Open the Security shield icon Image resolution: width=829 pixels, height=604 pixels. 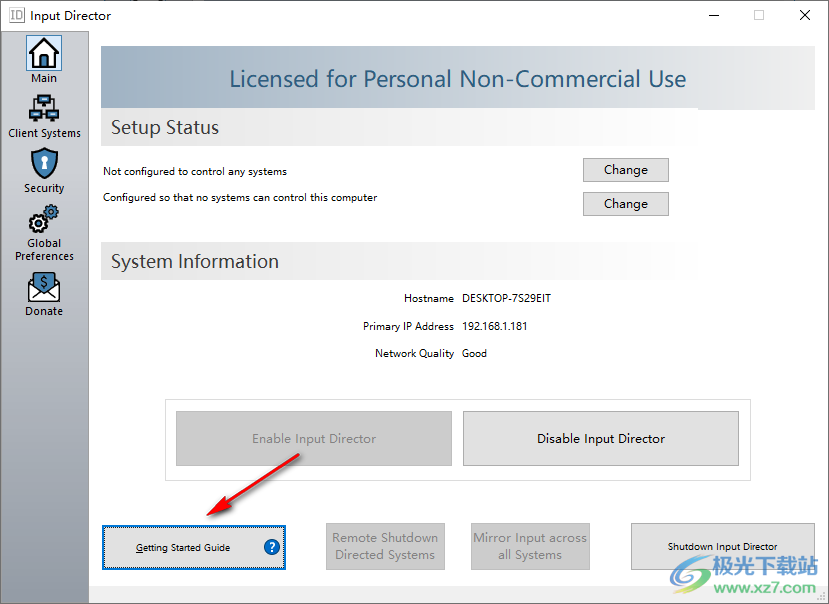click(44, 163)
